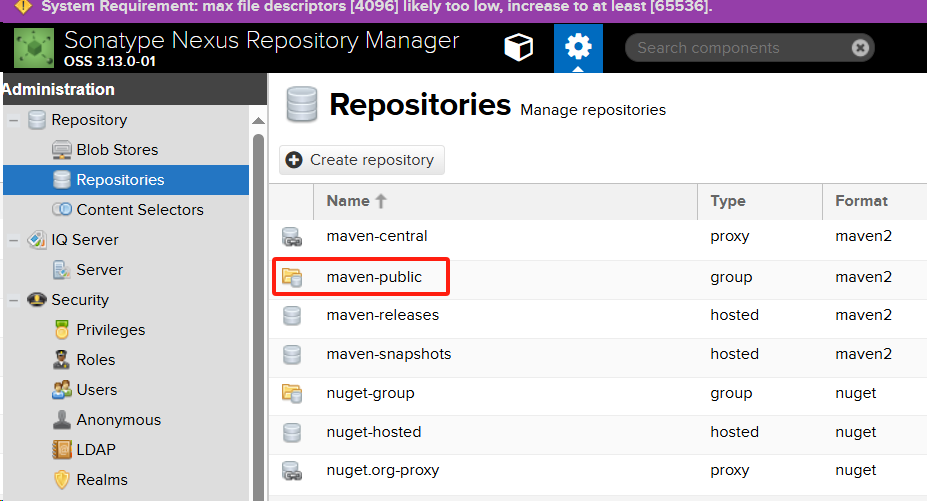Click the maven-public group folder icon
The width and height of the screenshot is (927, 501).
point(292,277)
